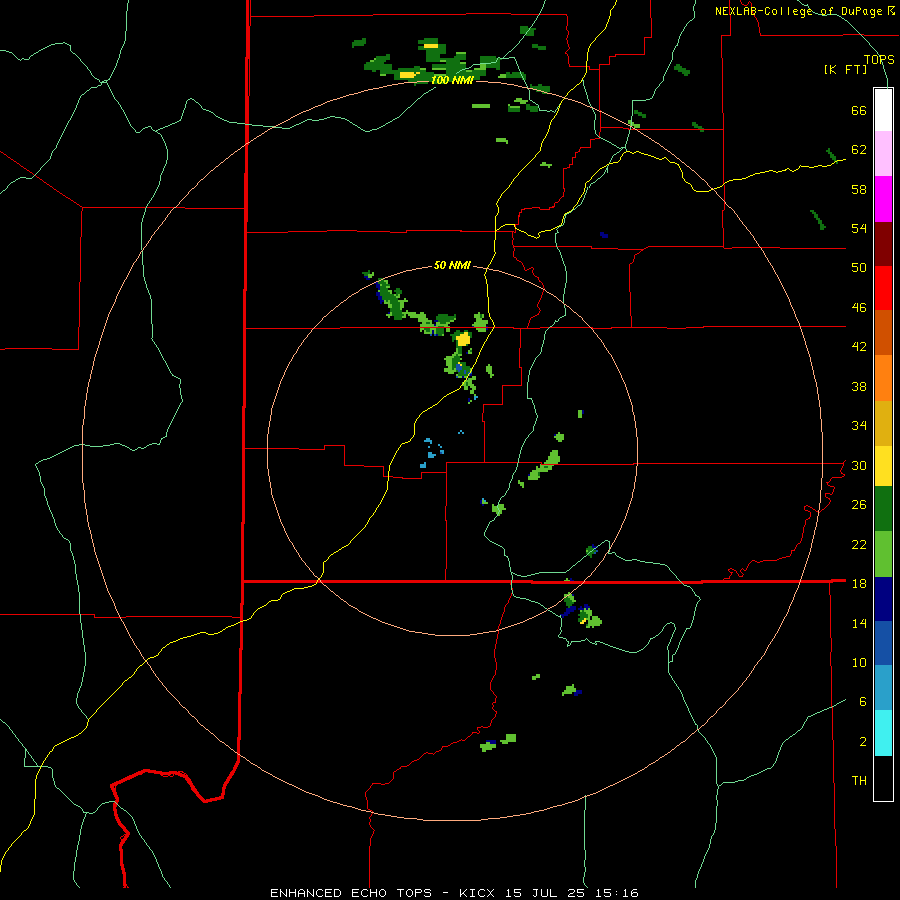Click the 100 NMI range ring label
Image resolution: width=900 pixels, height=900 pixels.
452,80
